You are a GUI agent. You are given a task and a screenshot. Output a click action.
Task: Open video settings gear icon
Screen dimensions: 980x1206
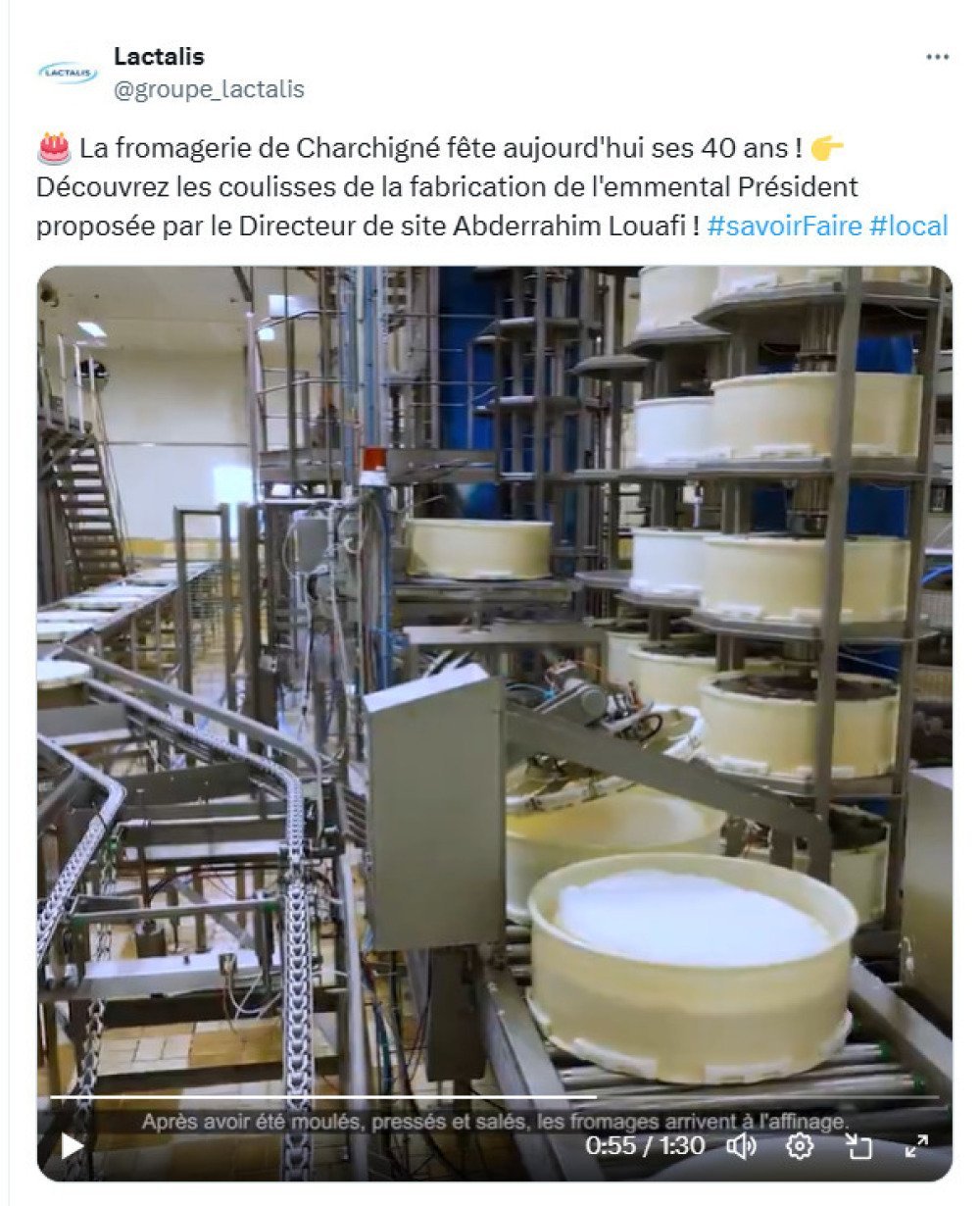tap(800, 1145)
